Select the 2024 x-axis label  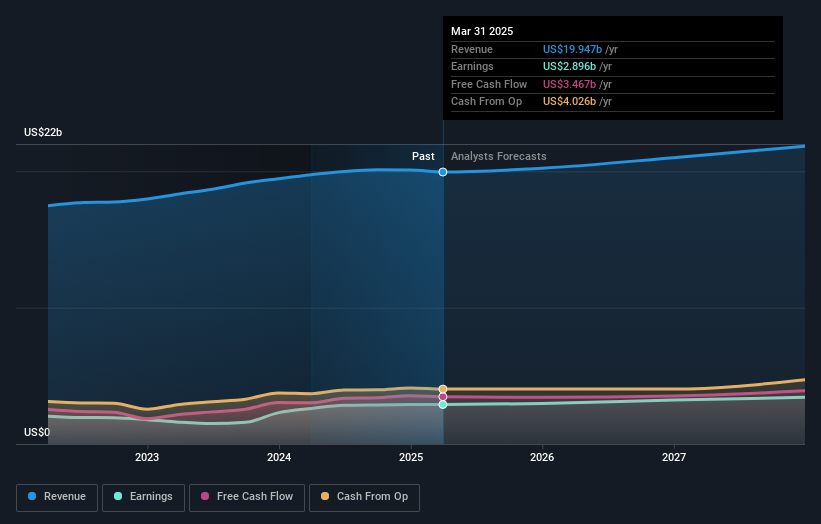pos(279,458)
